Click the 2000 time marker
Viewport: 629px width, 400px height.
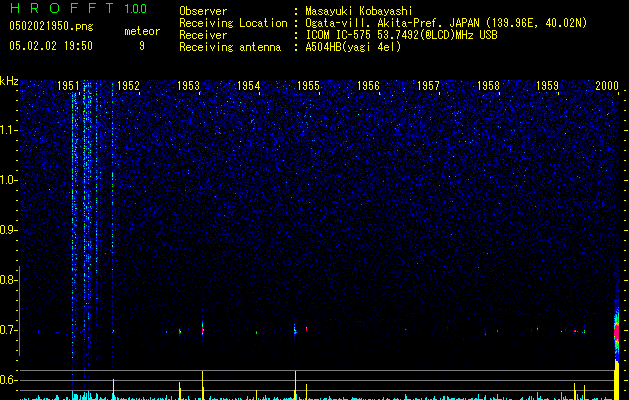607,85
